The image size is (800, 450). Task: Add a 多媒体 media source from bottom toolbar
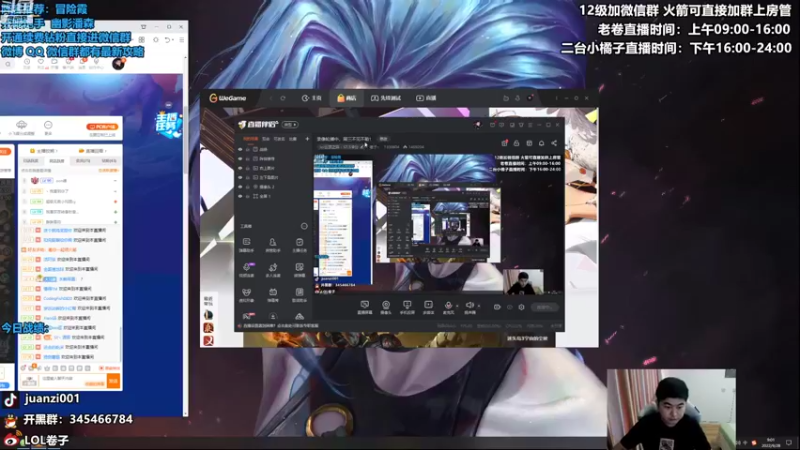[x=428, y=307]
